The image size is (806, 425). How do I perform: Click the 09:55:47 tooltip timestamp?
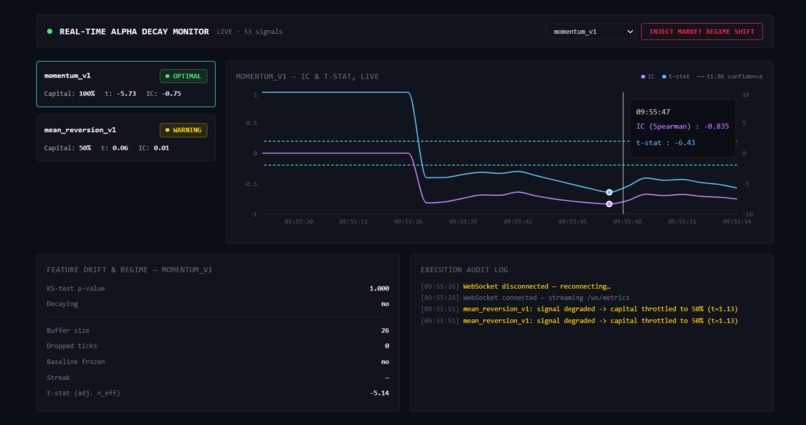click(653, 112)
